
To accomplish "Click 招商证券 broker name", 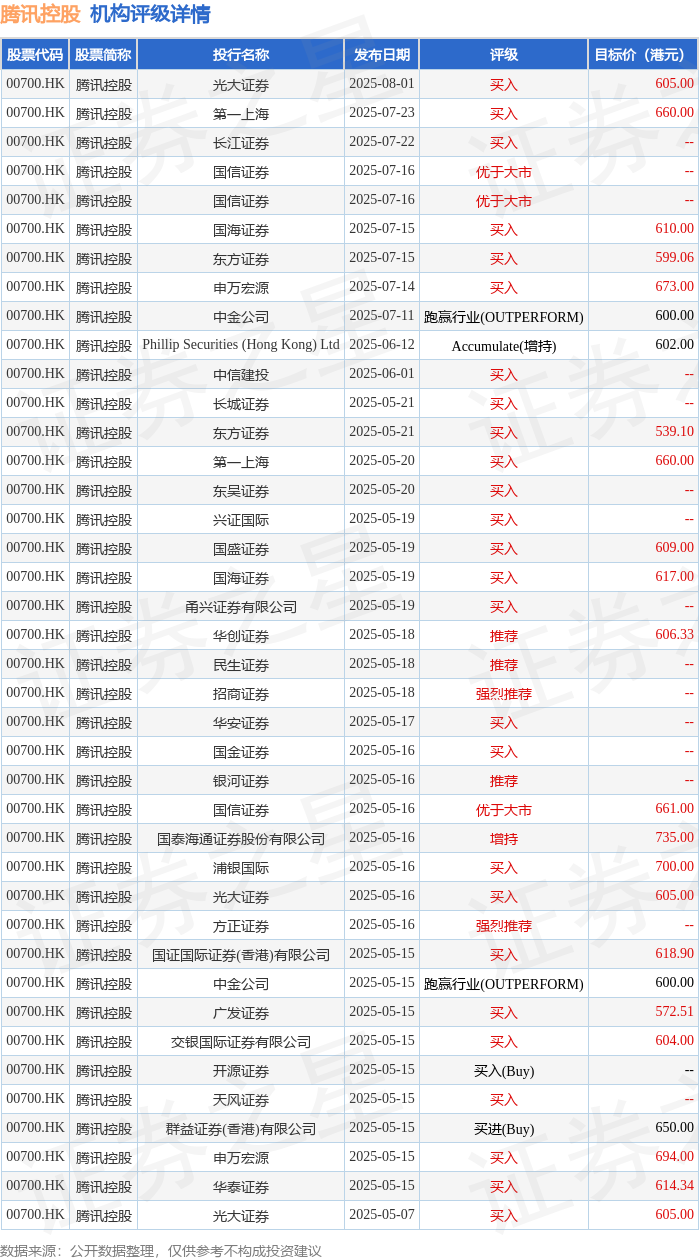I will click(241, 694).
